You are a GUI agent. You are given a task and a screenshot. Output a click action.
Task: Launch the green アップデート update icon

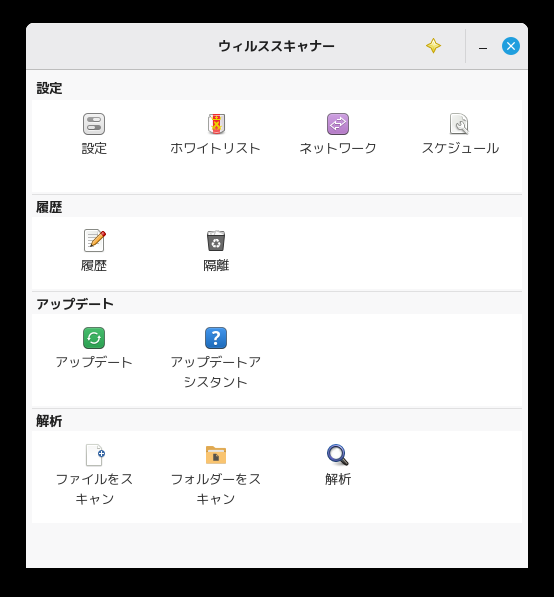coord(94,338)
